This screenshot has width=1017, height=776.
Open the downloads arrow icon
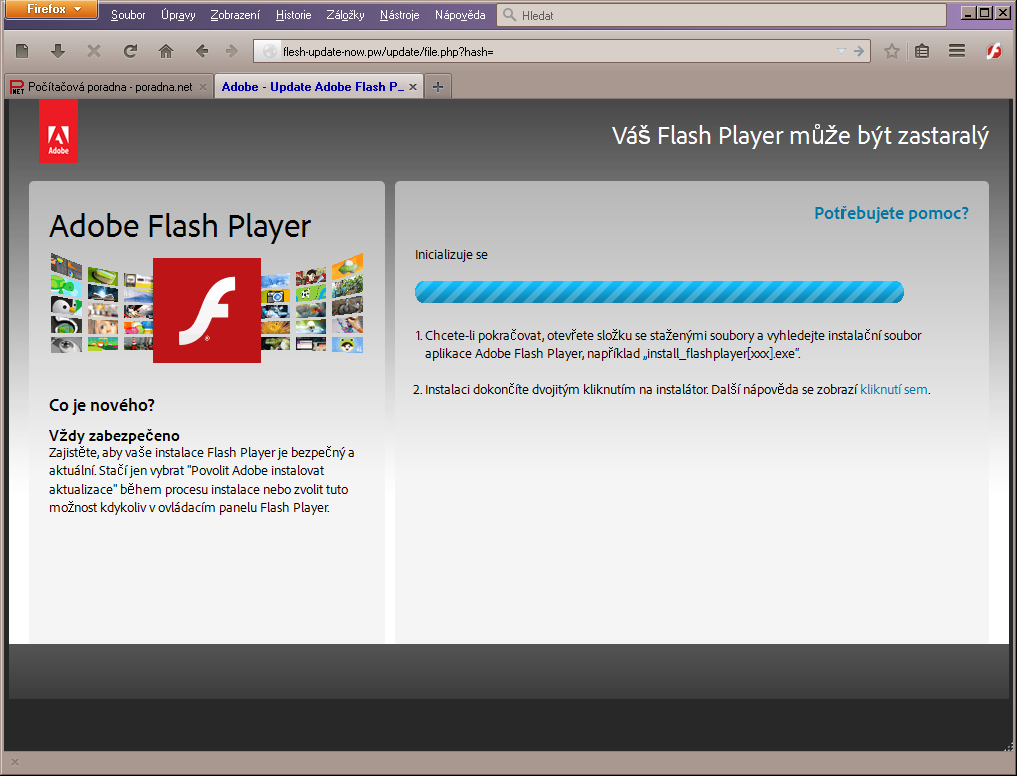click(x=58, y=51)
